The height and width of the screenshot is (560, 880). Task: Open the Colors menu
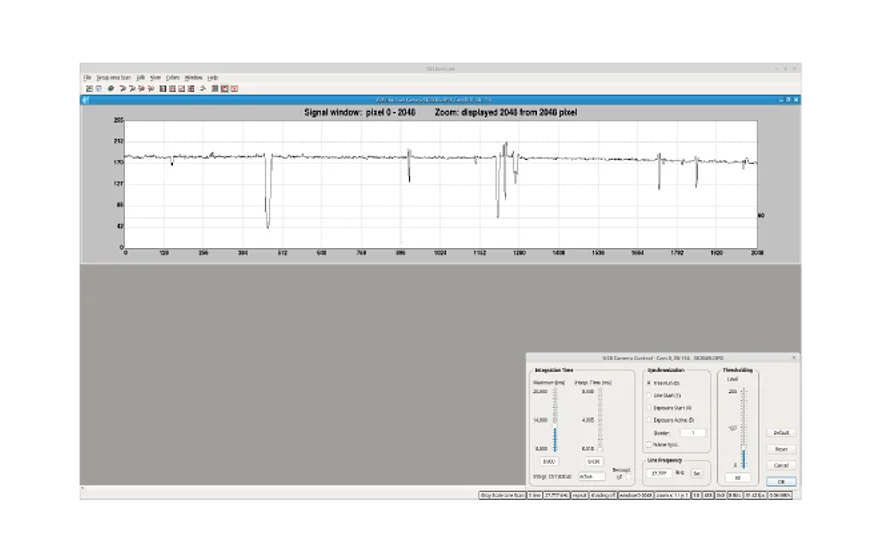point(172,77)
